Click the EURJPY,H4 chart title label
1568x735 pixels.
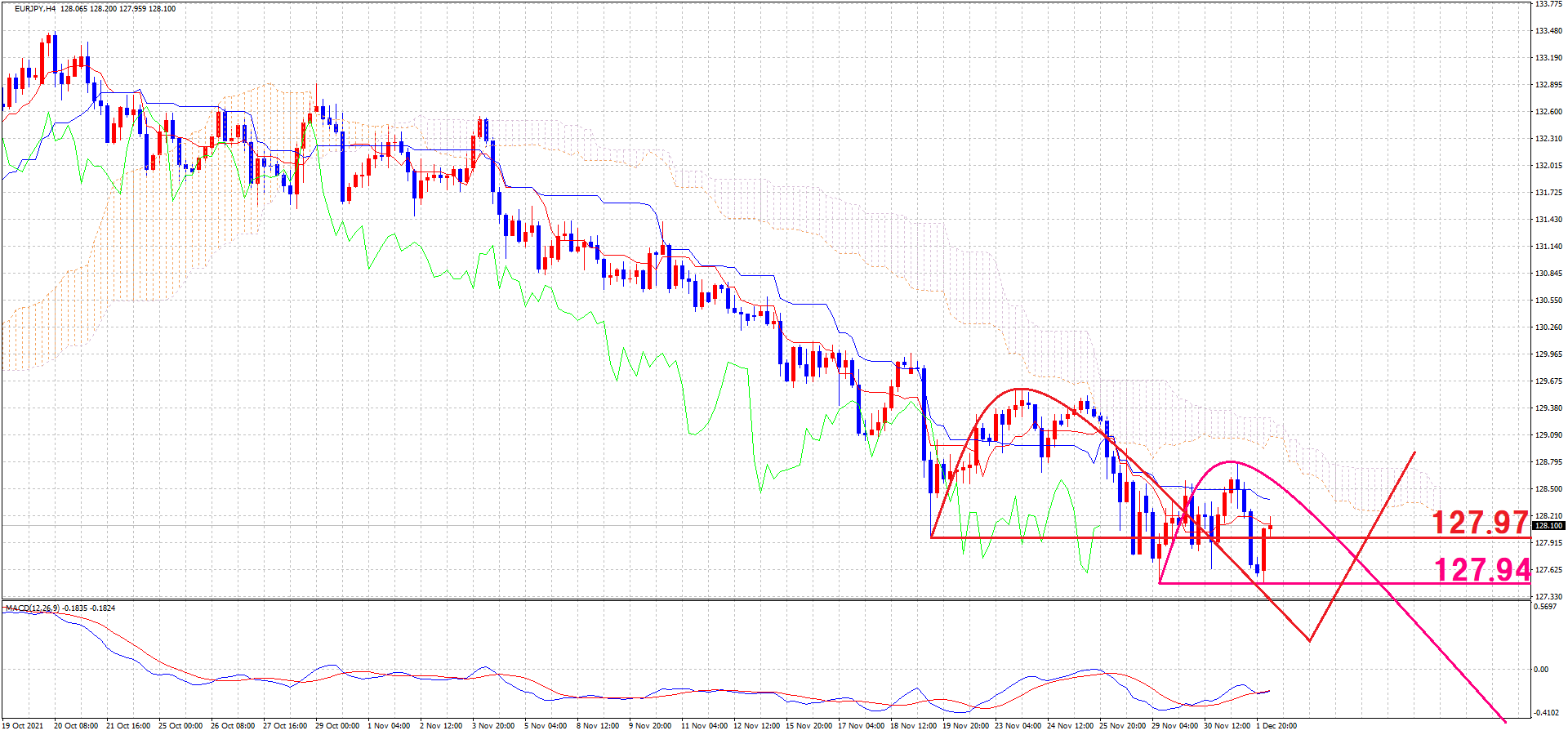(x=35, y=9)
